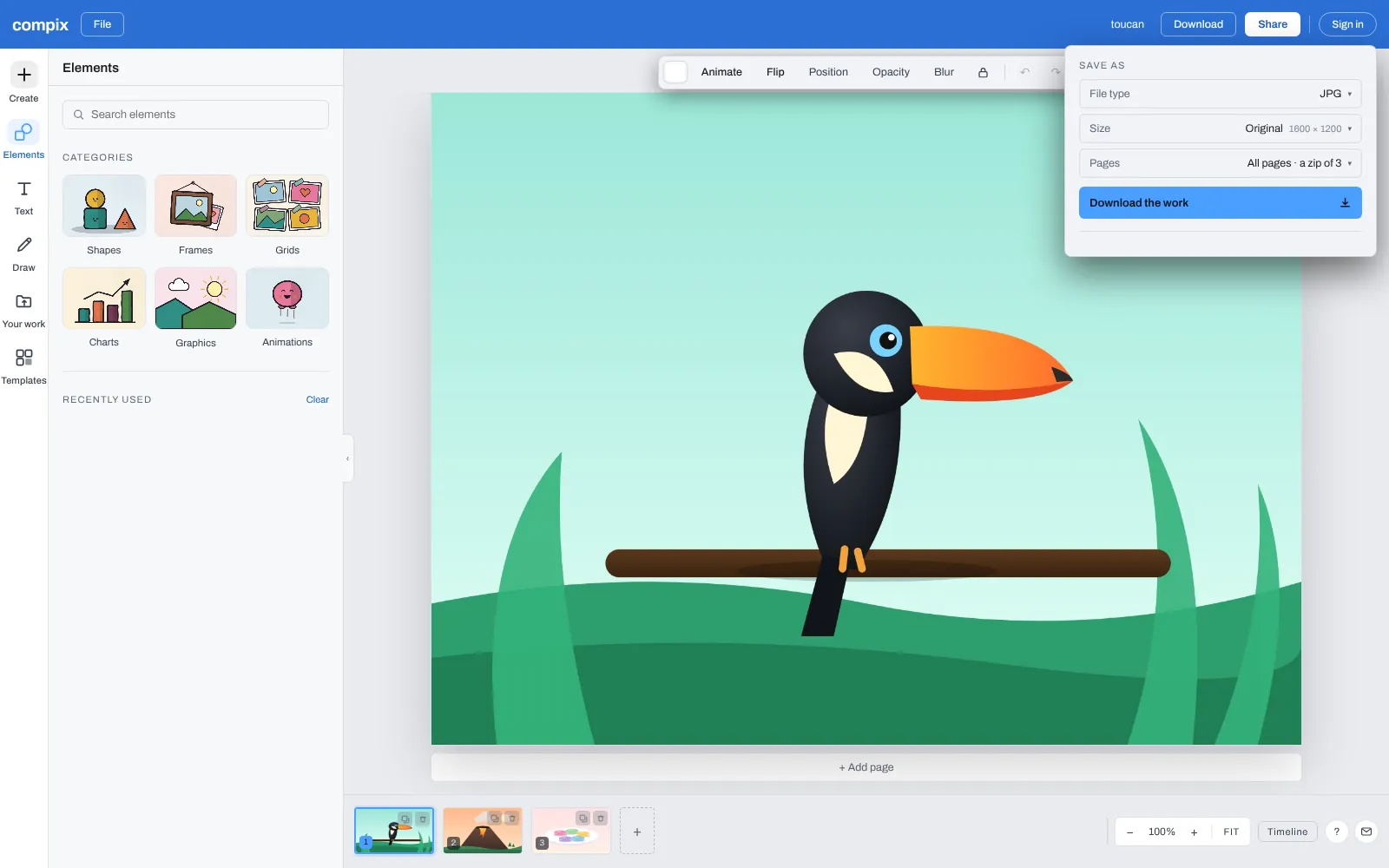Click the FIT zoom button
The height and width of the screenshot is (868, 1389).
pyautogui.click(x=1231, y=832)
